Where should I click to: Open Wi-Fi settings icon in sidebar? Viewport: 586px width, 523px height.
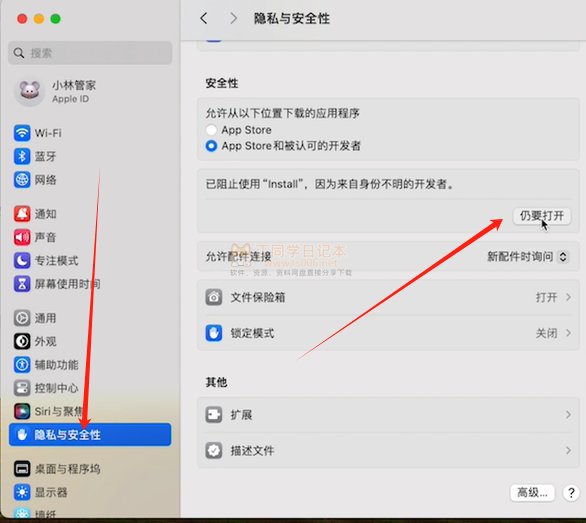(22, 133)
